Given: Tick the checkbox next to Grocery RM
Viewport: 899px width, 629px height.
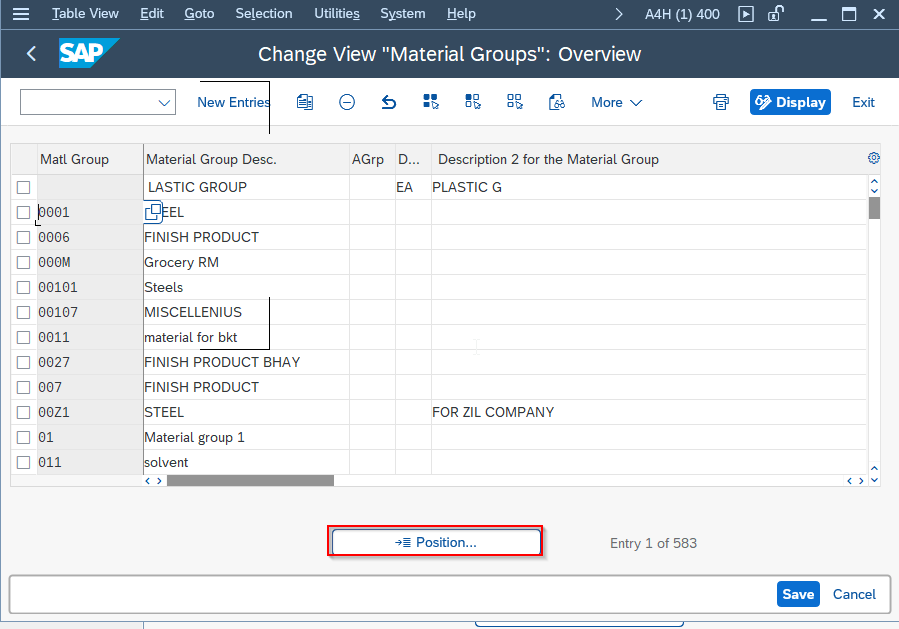Looking at the screenshot, I should point(23,262).
